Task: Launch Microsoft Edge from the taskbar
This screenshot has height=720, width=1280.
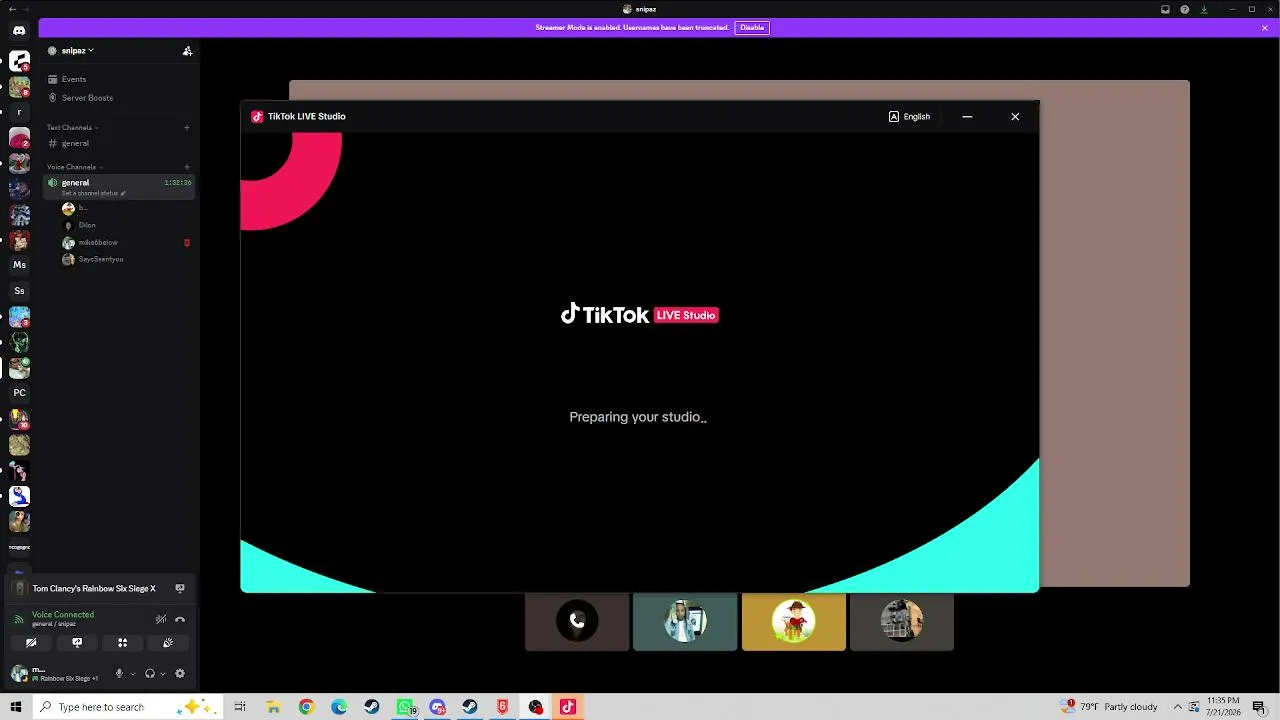Action: pyautogui.click(x=339, y=707)
